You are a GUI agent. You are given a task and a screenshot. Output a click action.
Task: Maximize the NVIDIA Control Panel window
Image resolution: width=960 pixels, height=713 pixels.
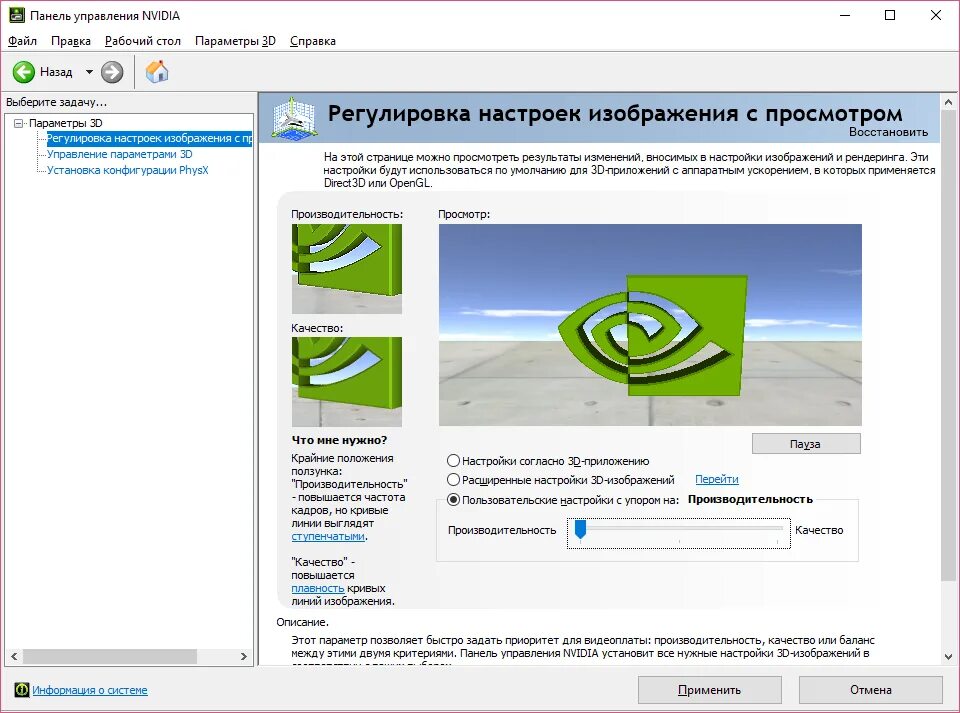pyautogui.click(x=890, y=15)
